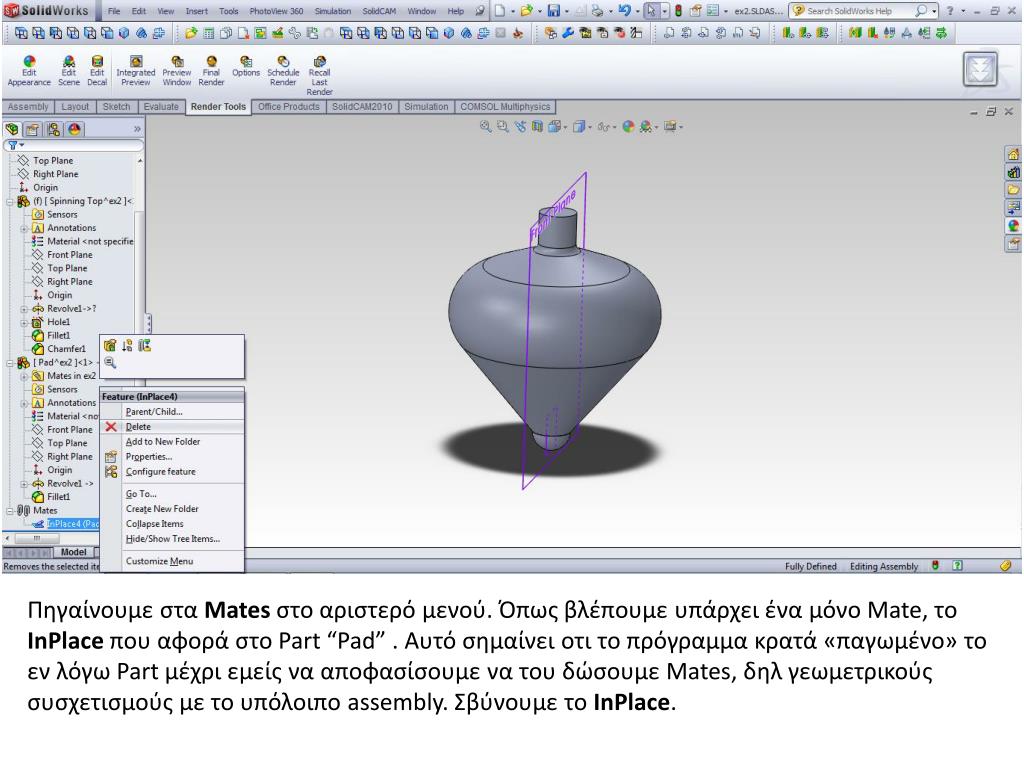Expand the Revolve1->? feature
The image size is (1024, 768).
pyautogui.click(x=24, y=309)
